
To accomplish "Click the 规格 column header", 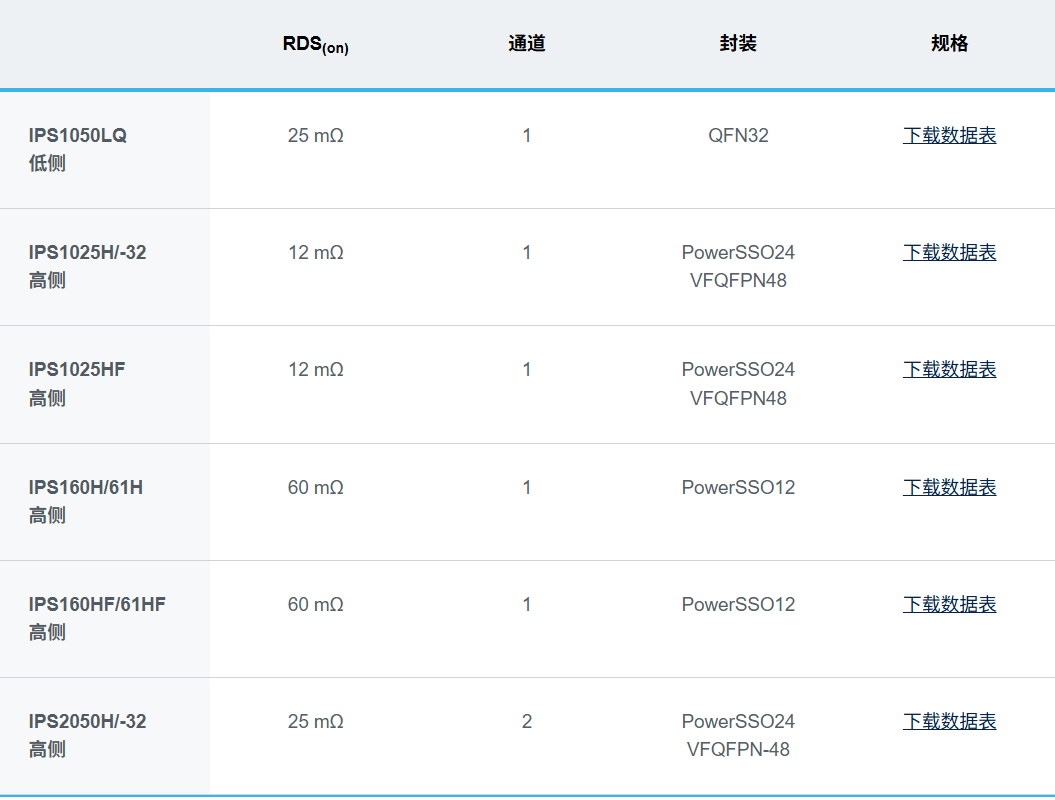I will click(949, 44).
